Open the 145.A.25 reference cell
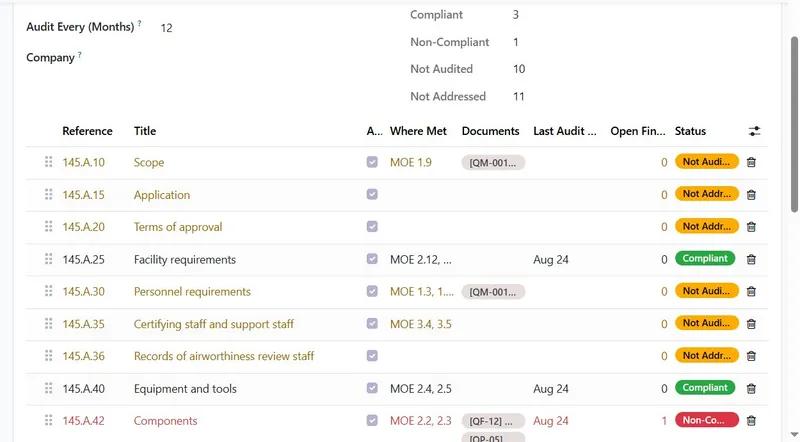 84,260
